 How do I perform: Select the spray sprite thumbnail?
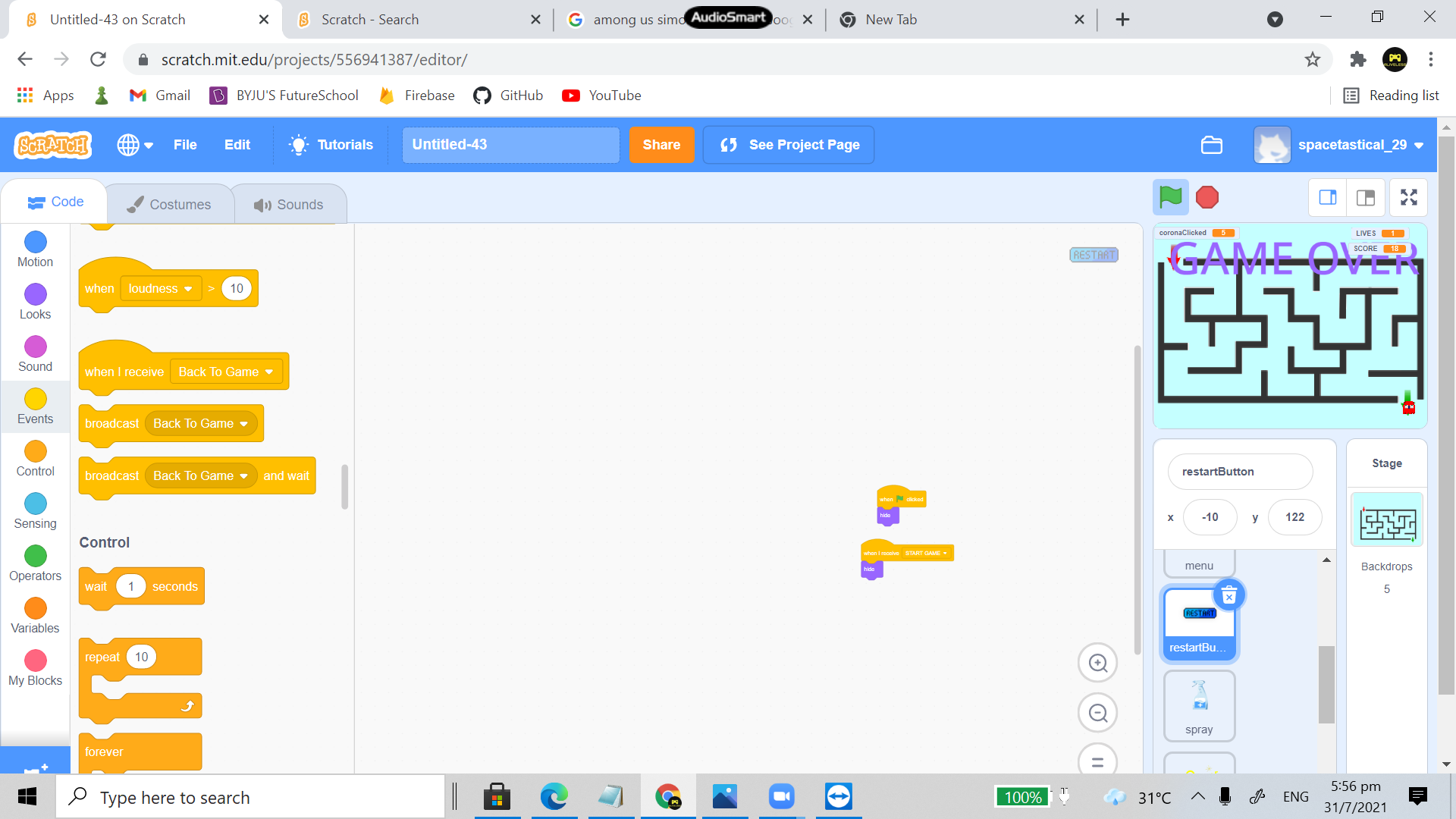click(x=1199, y=705)
